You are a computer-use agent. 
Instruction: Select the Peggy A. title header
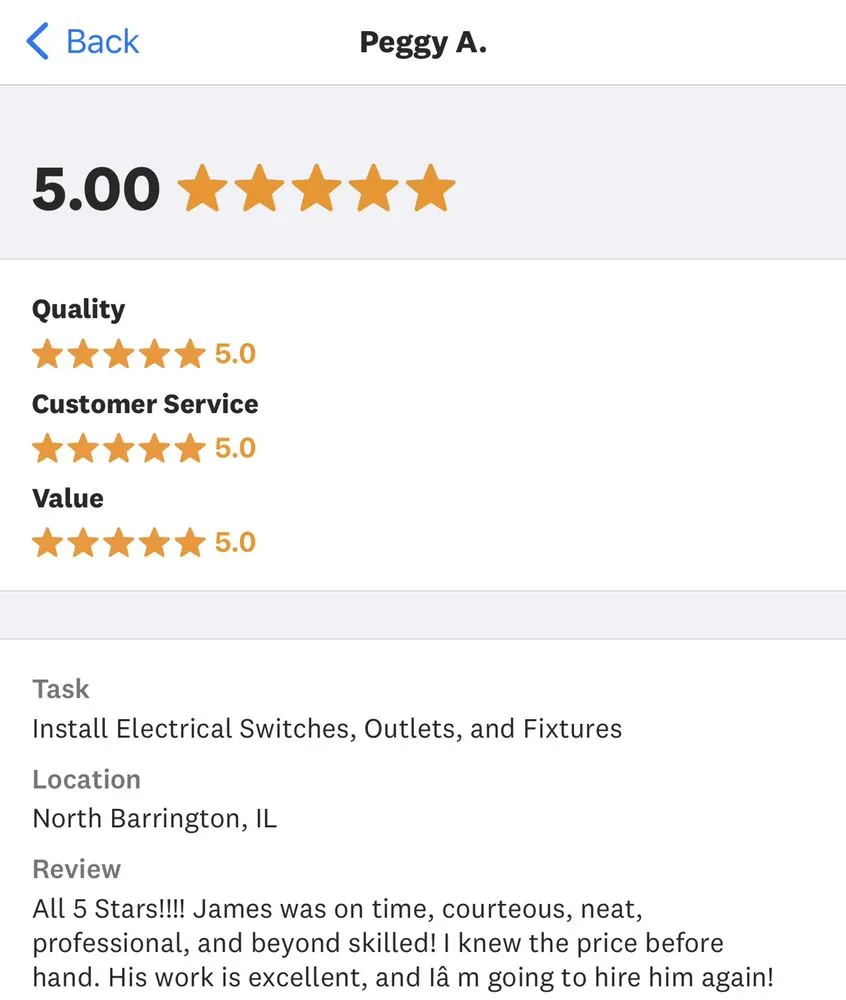423,42
